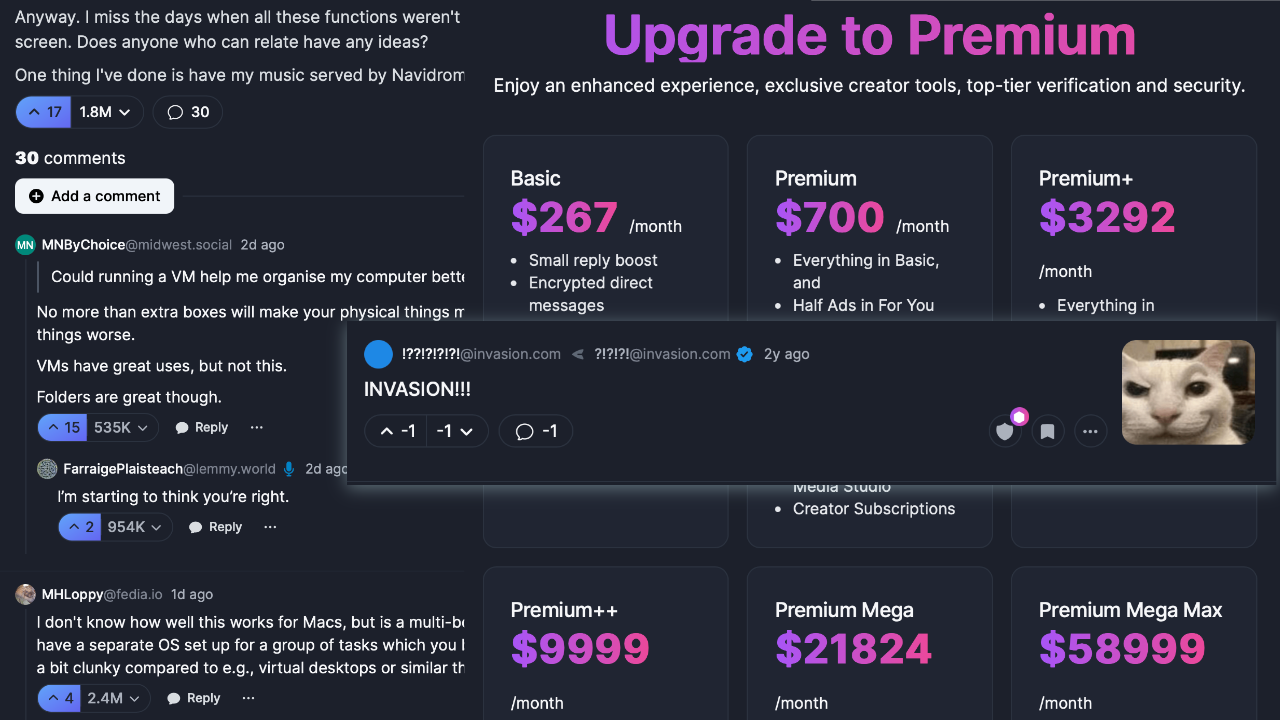
Task: Click the verified badge beside invasion.com
Action: click(x=744, y=354)
